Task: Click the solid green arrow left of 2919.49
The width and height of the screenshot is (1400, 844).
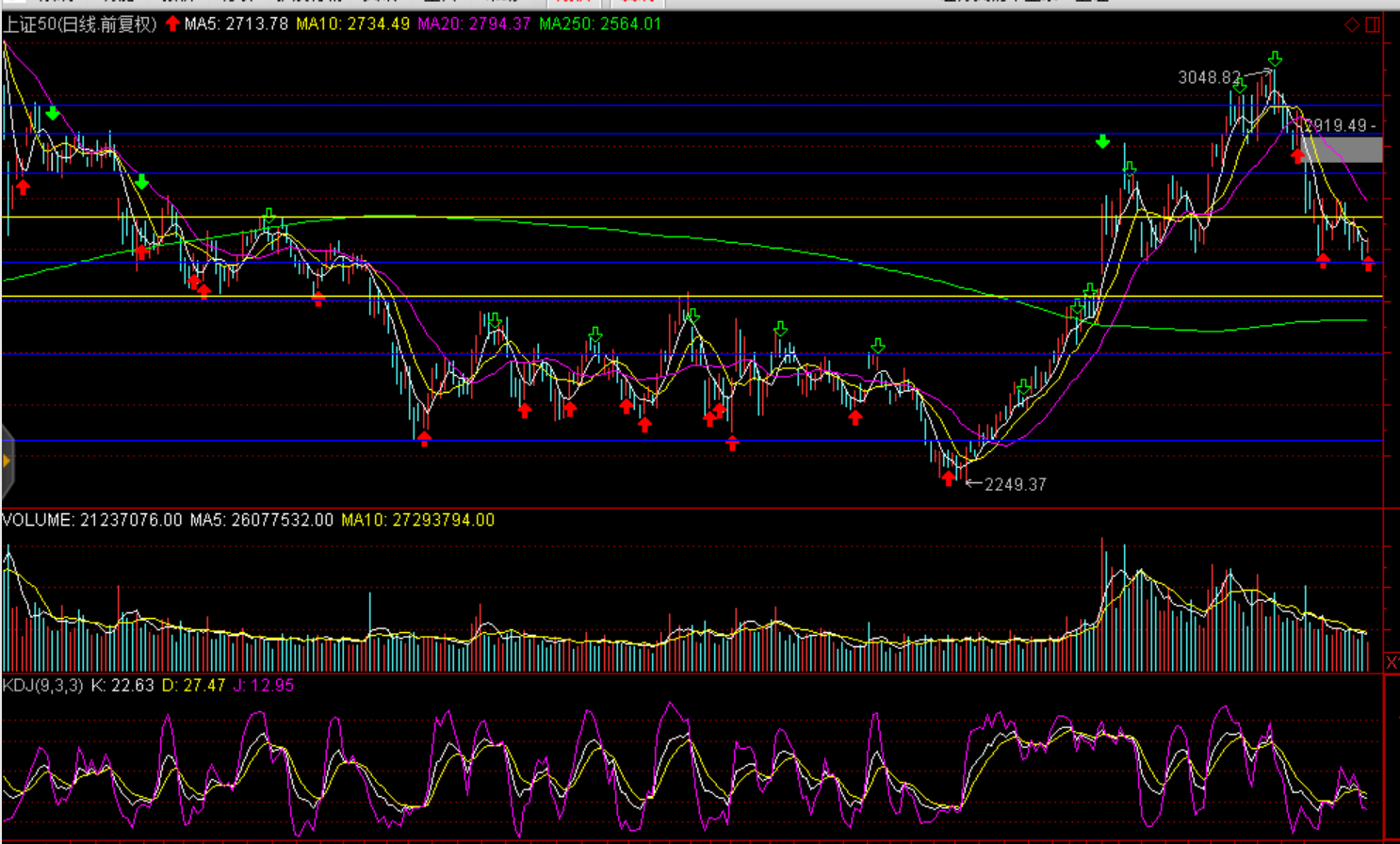Action: pyautogui.click(x=1102, y=142)
